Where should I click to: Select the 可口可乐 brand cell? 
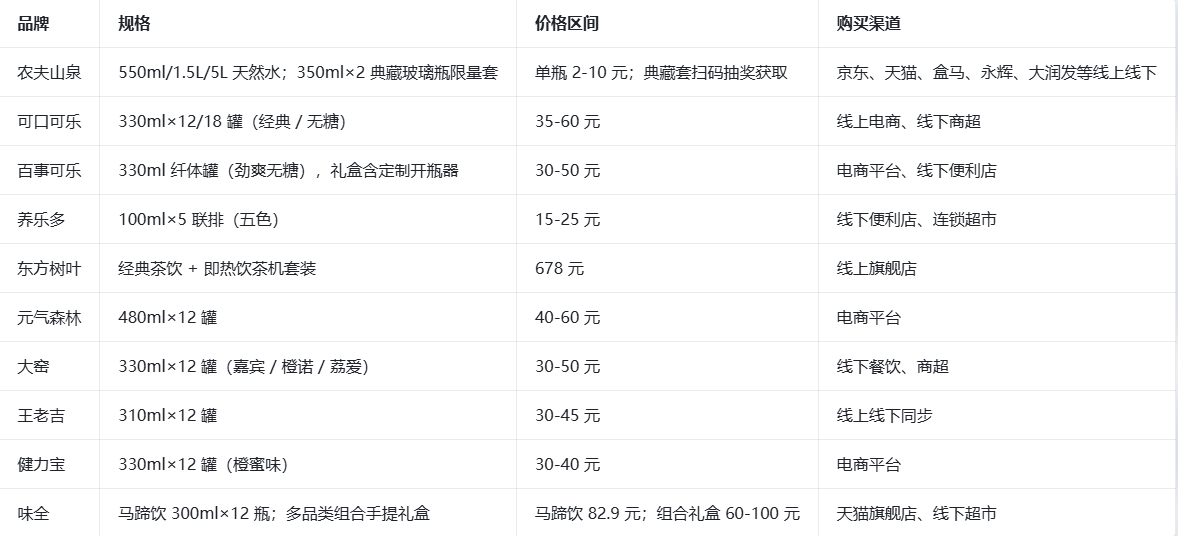(50, 121)
